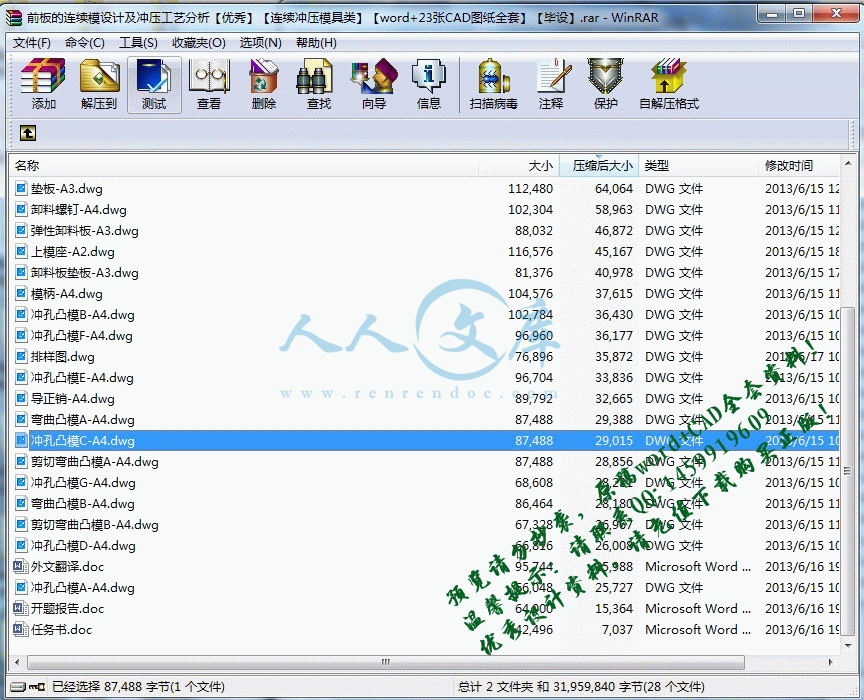
Task: Open the Options (选项) menu
Action: coord(261,42)
